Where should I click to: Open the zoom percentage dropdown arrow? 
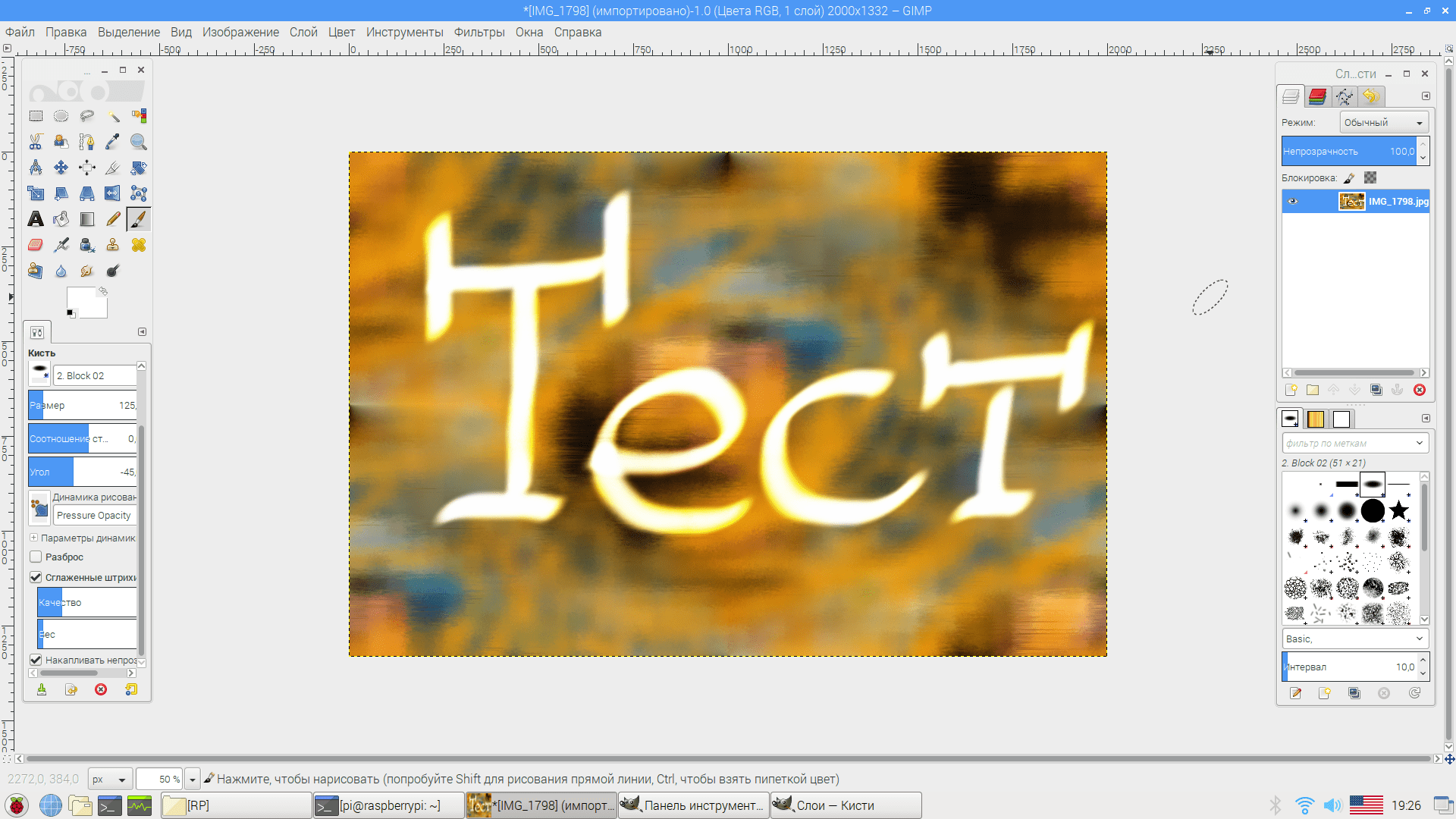click(193, 779)
